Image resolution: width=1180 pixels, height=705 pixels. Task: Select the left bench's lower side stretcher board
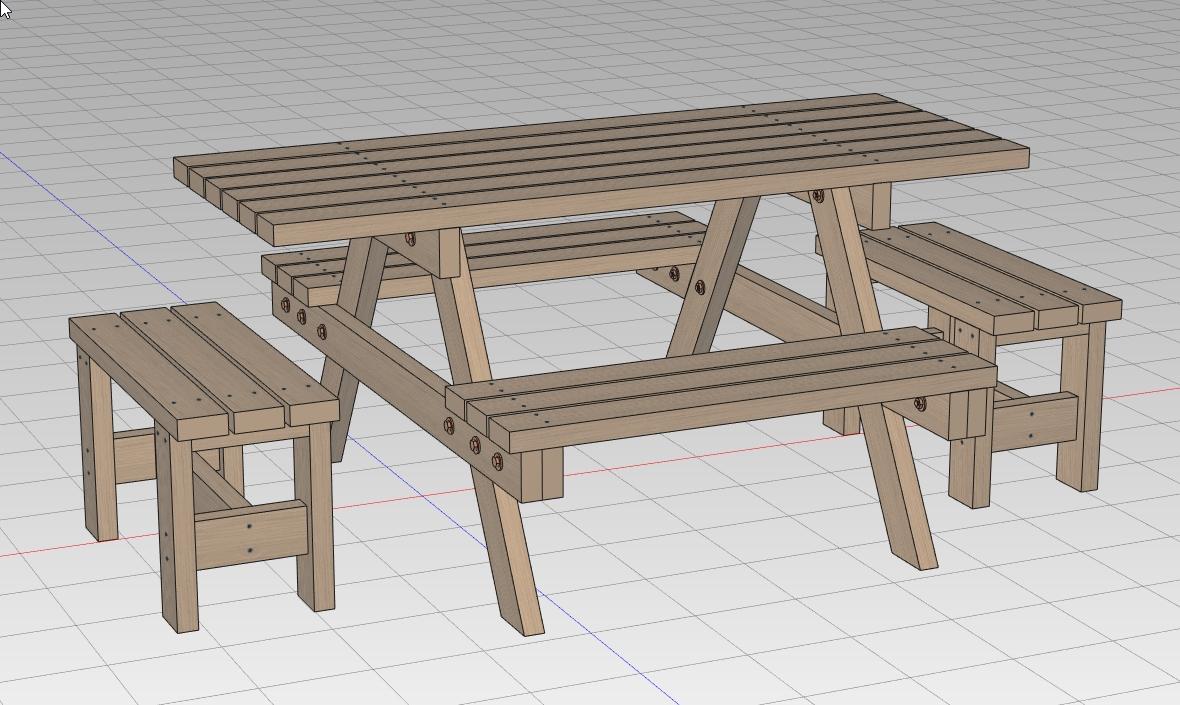(251, 535)
